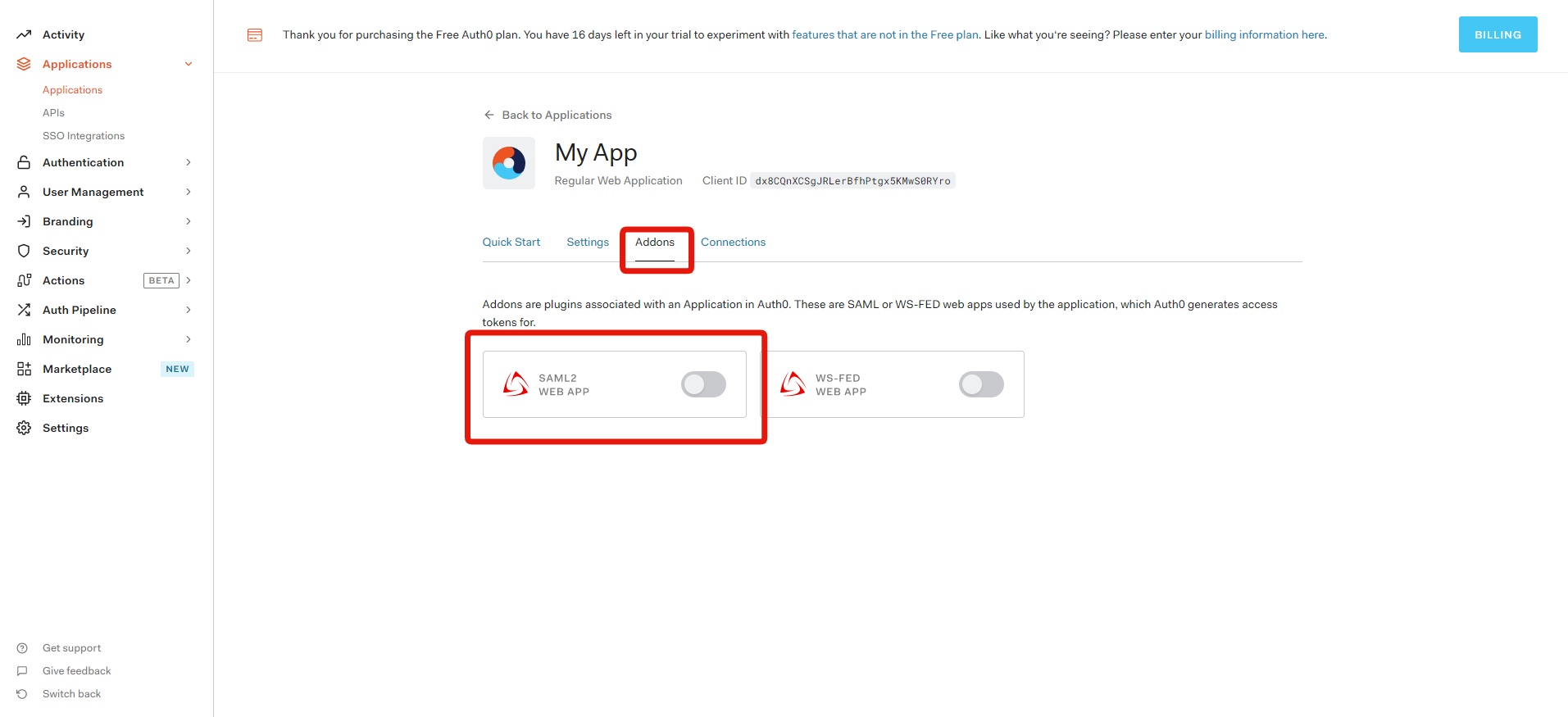Viewport: 1568px width, 717px height.
Task: Click the Regular Web Application label
Action: 618,180
